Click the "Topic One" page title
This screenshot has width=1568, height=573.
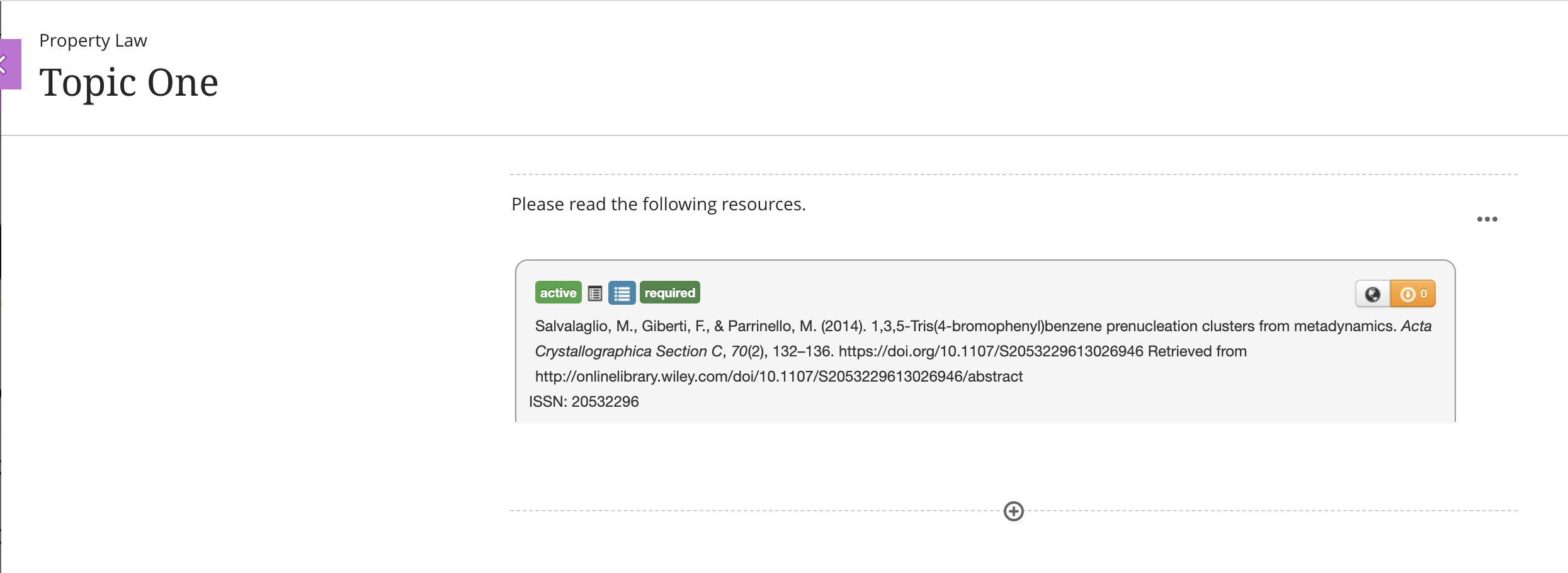(128, 82)
